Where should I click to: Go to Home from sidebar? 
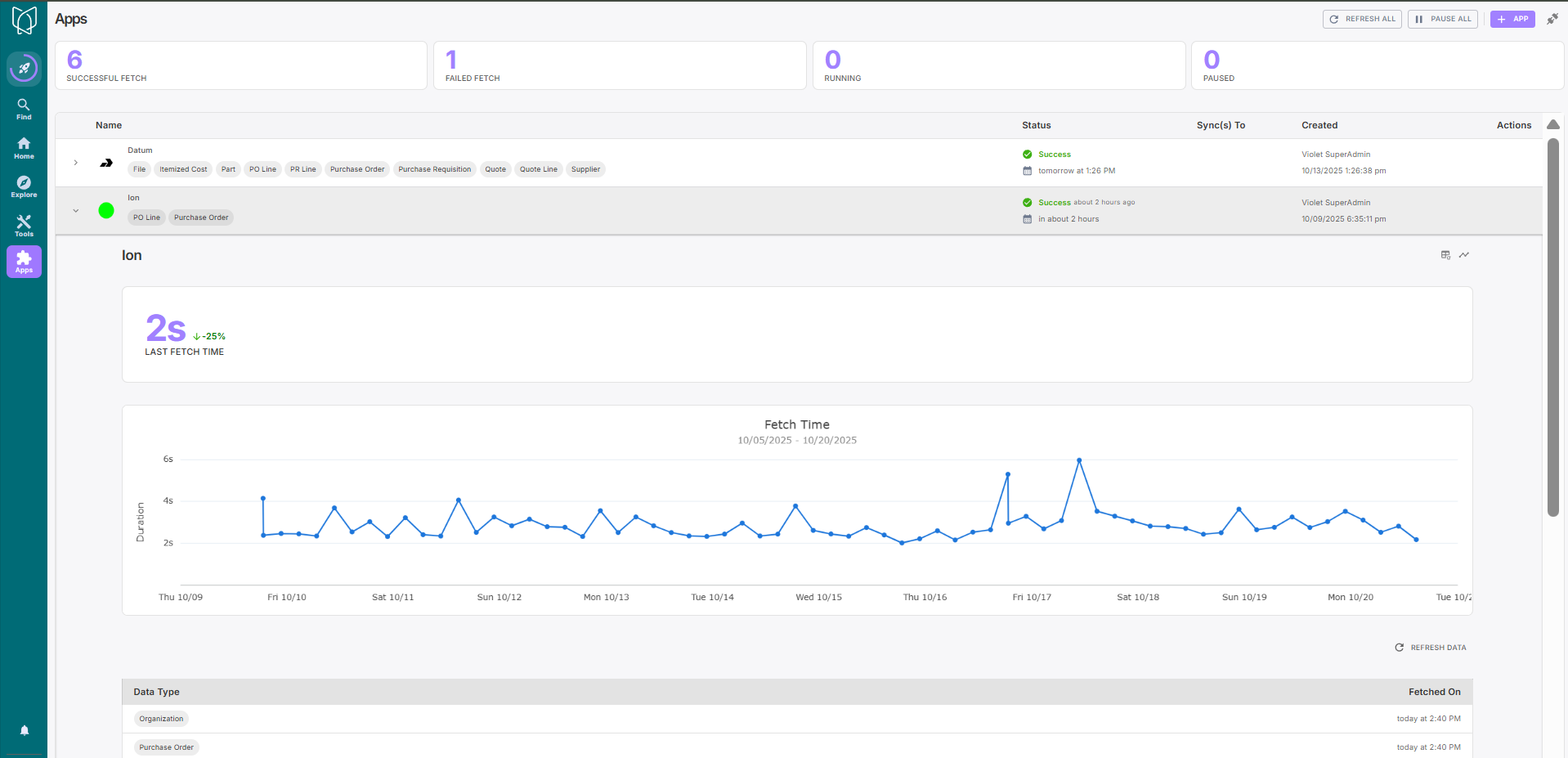24,147
